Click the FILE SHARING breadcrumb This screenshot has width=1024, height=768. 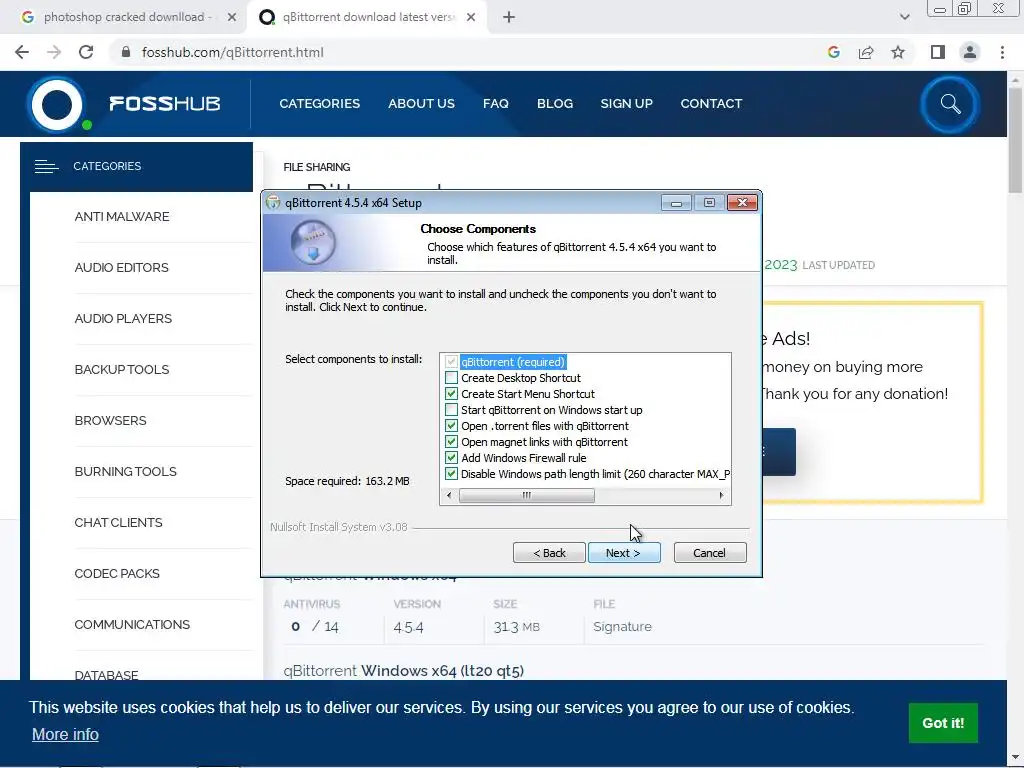tap(317, 167)
